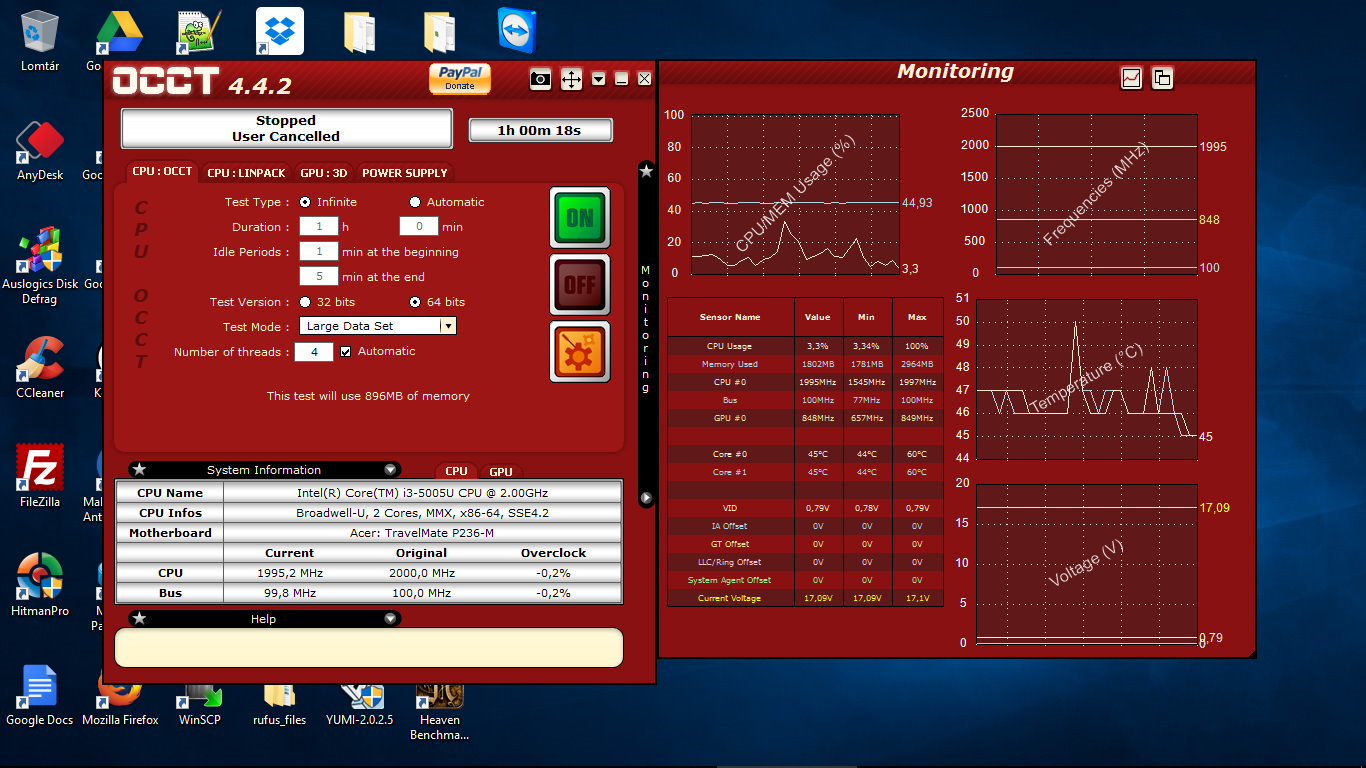Open the Test Mode dropdown
The height and width of the screenshot is (768, 1366).
coord(448,326)
